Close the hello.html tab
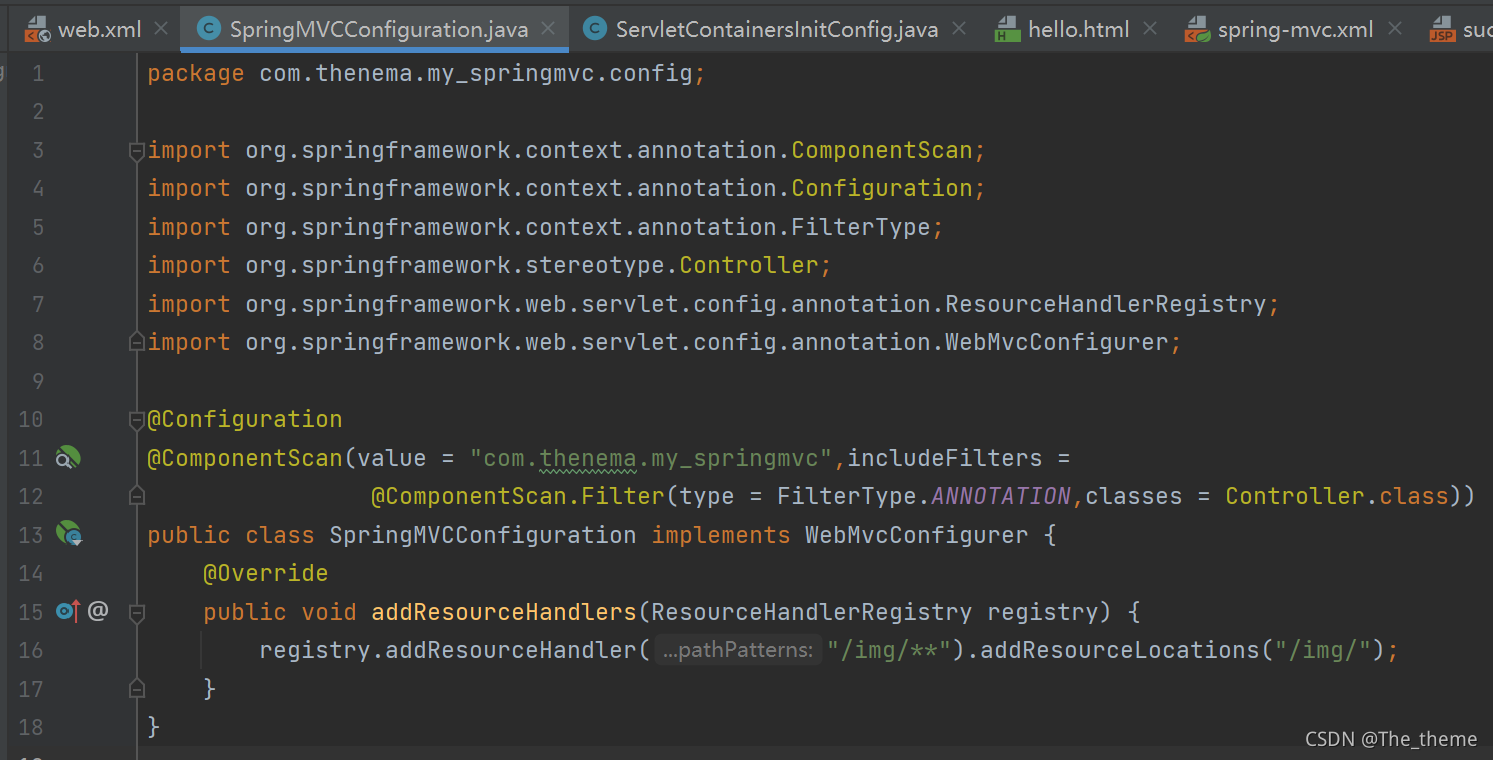This screenshot has width=1493, height=760. point(1150,29)
